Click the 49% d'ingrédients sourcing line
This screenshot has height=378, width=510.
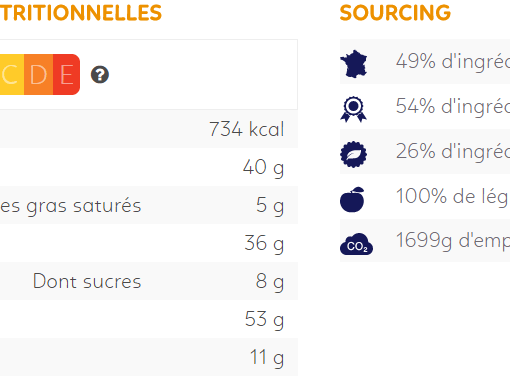[x=453, y=61]
